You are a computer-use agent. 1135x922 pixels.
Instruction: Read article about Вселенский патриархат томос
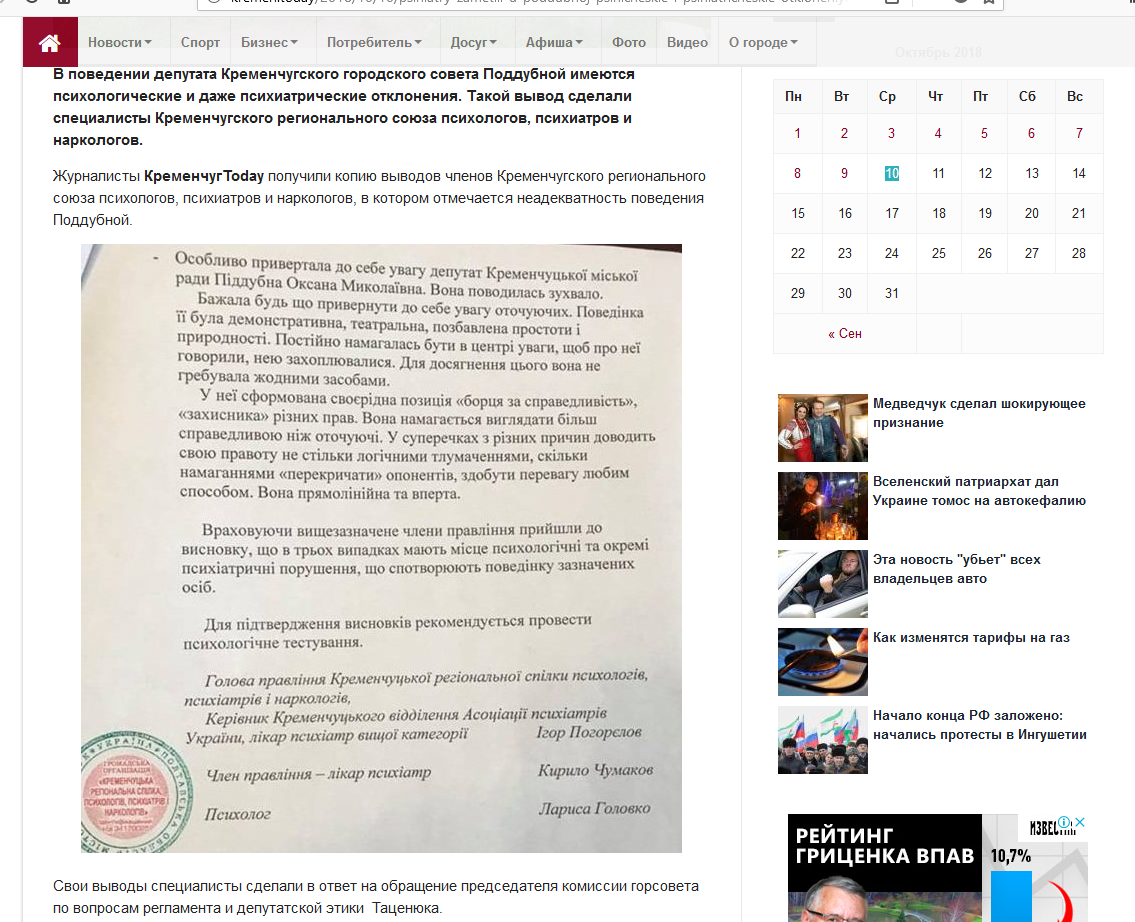click(979, 491)
